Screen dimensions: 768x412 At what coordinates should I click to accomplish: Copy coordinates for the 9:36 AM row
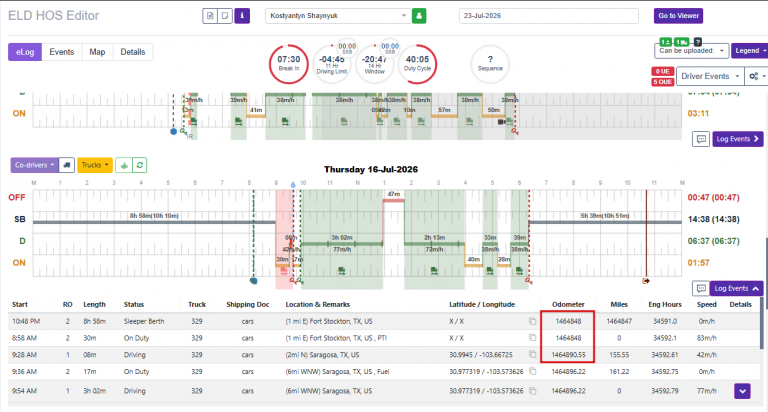click(532, 371)
